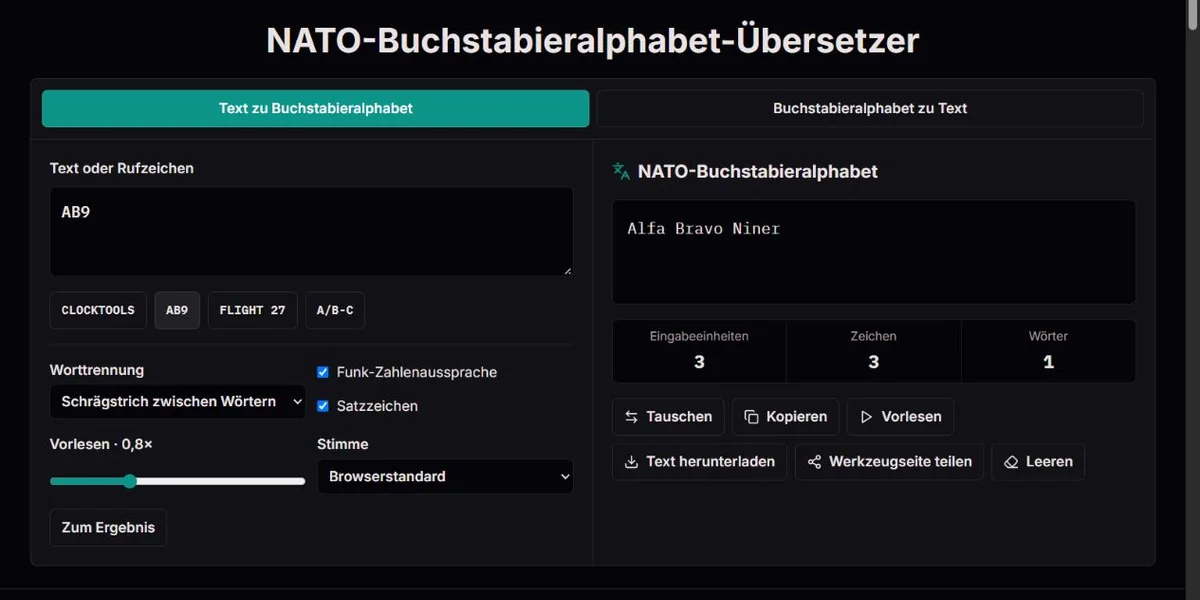This screenshot has width=1200, height=600.
Task: Click the Satzzeichen label text
Action: [377, 406]
